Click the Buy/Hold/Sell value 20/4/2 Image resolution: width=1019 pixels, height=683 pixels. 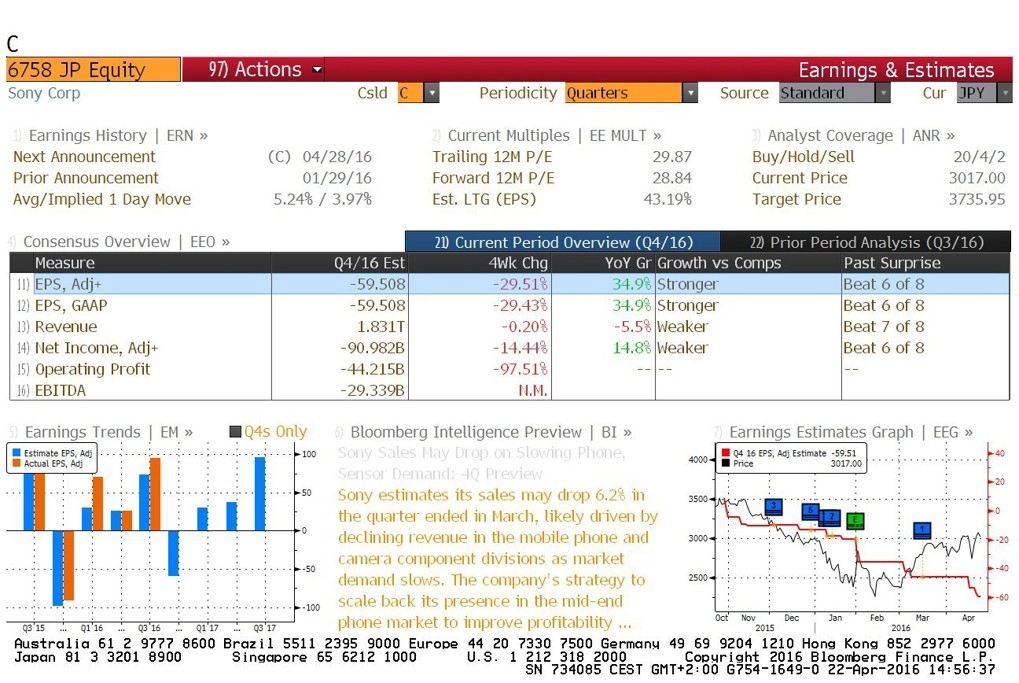coord(979,157)
